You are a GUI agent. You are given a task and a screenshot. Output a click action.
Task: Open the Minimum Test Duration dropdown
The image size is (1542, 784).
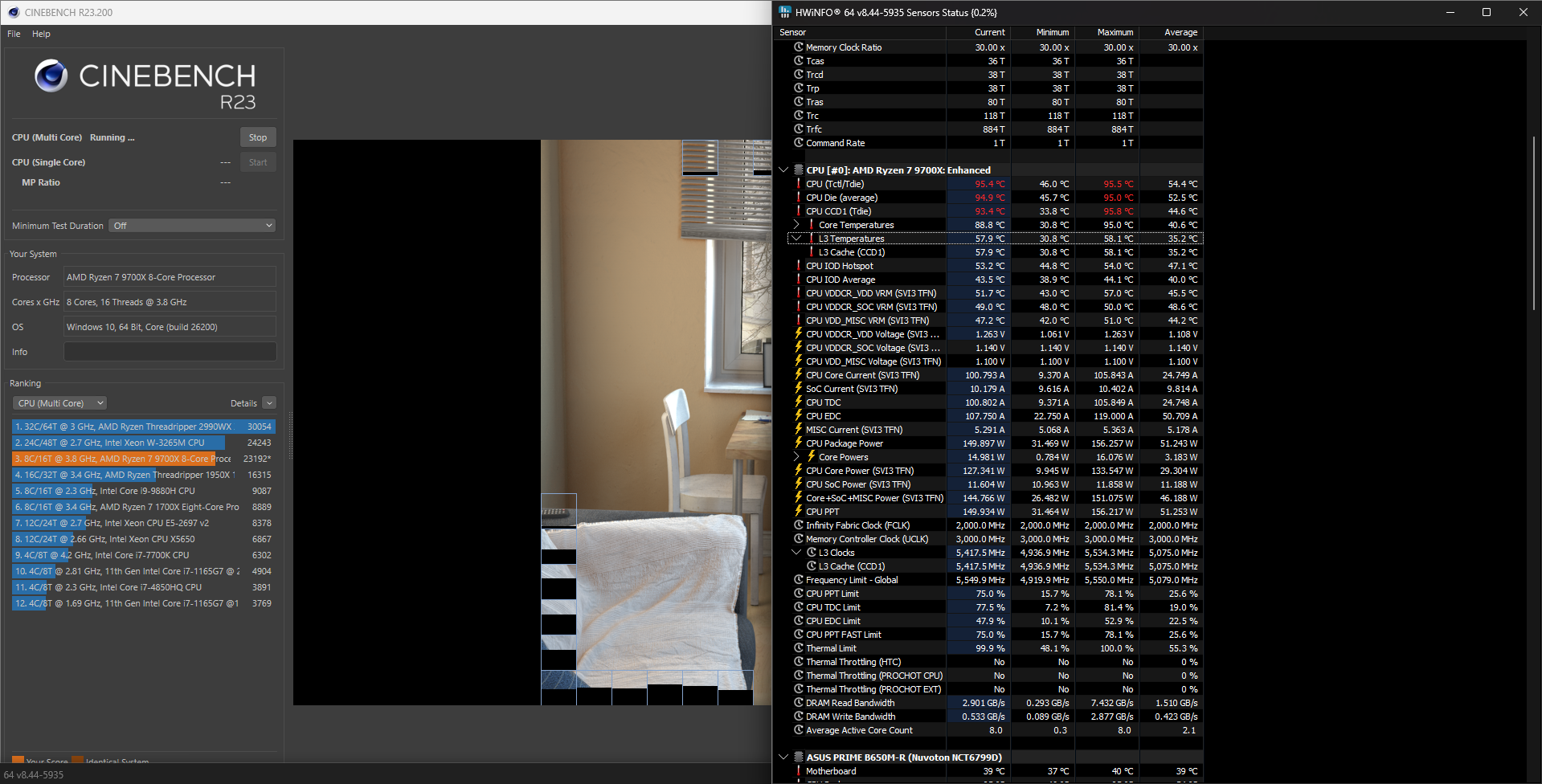[x=192, y=226]
